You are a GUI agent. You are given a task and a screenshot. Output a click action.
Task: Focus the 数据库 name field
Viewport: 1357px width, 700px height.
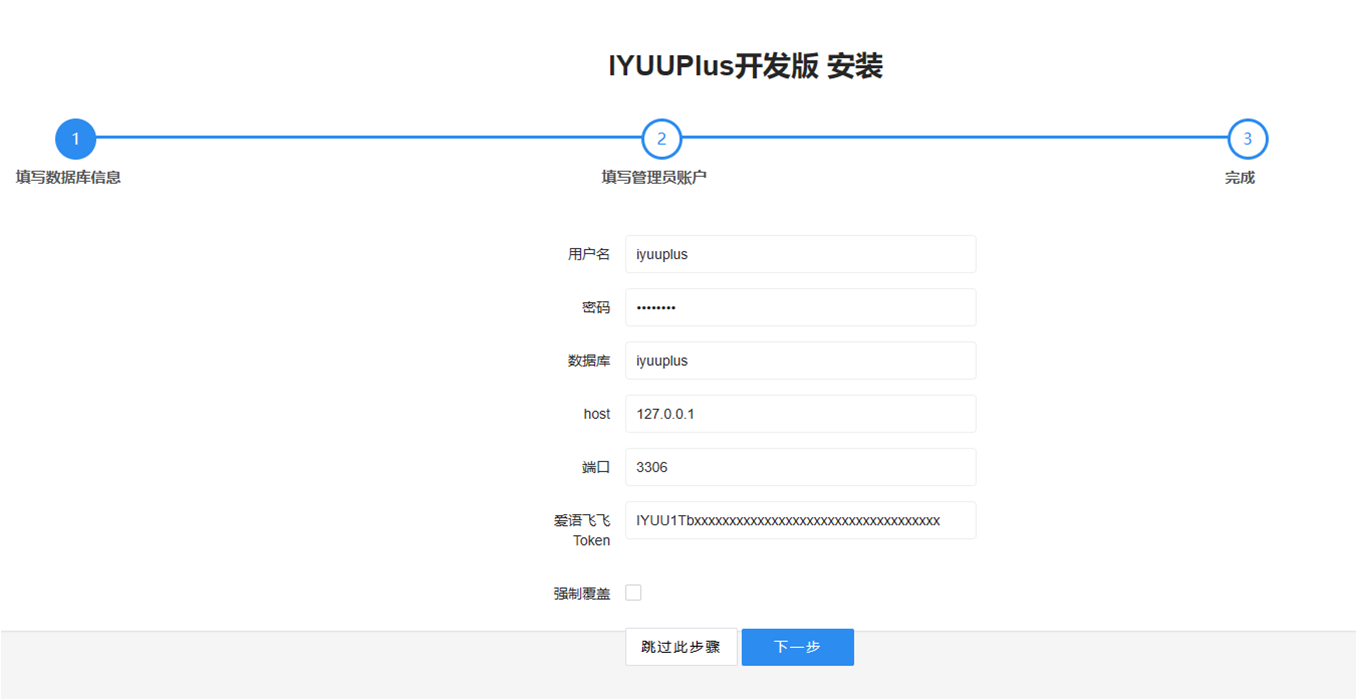coord(800,361)
